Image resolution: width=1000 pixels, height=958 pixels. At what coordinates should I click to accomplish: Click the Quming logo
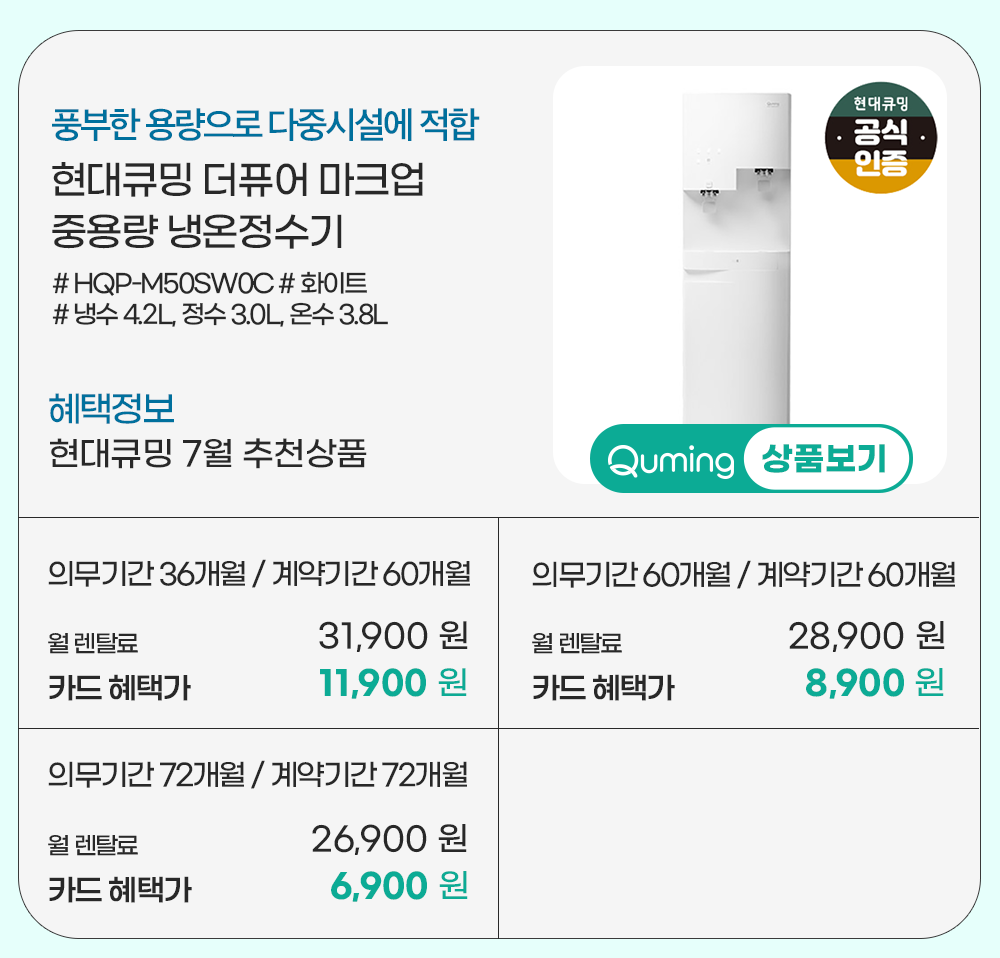point(670,461)
